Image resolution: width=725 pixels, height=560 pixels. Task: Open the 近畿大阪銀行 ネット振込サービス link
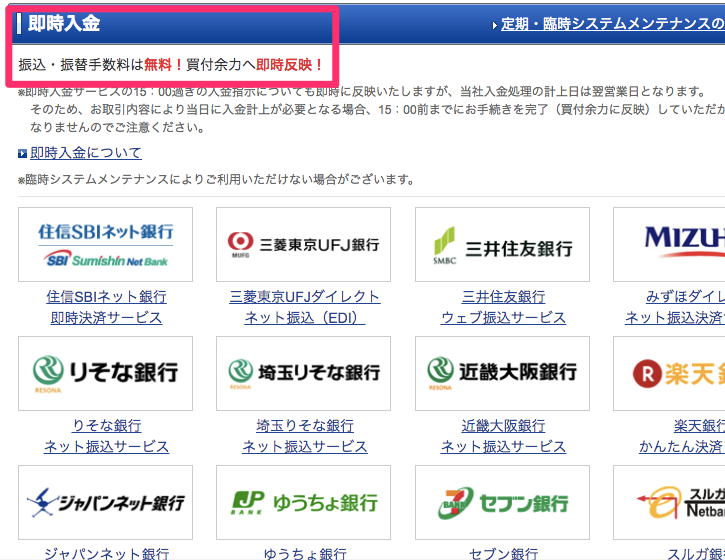click(504, 436)
